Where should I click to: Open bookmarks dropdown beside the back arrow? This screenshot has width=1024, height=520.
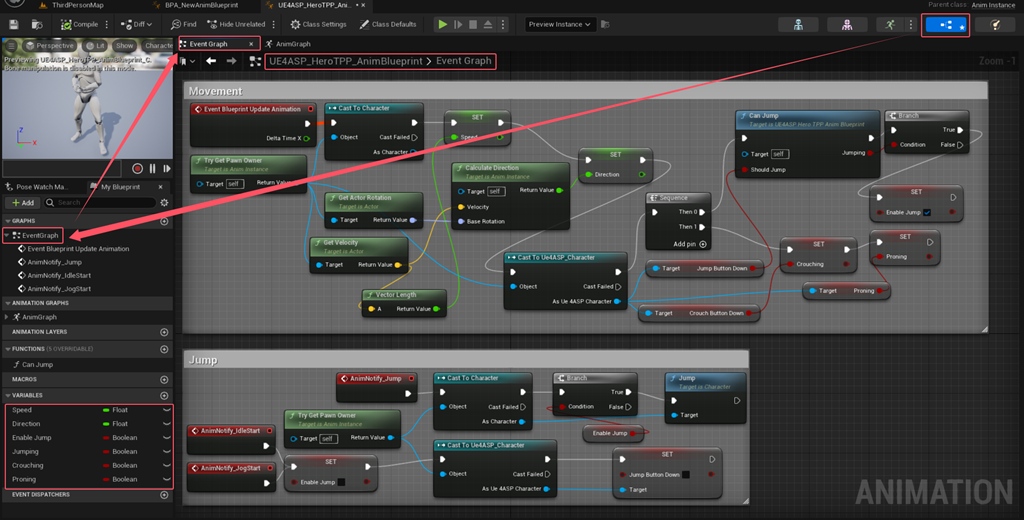187,61
